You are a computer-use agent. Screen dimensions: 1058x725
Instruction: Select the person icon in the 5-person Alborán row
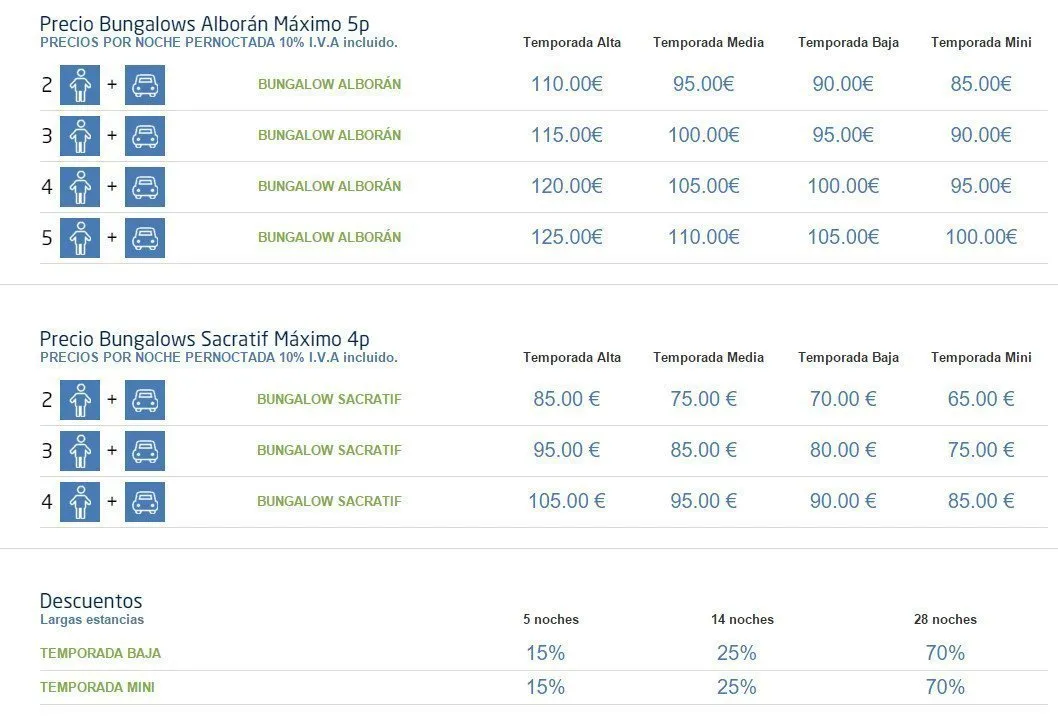pos(80,238)
